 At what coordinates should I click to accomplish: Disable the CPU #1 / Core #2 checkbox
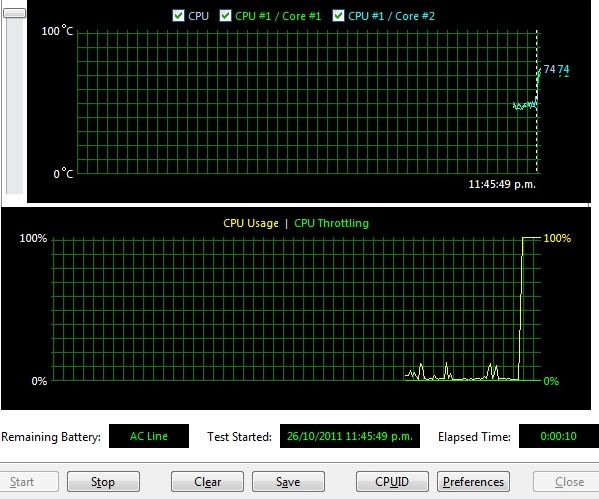tap(338, 16)
